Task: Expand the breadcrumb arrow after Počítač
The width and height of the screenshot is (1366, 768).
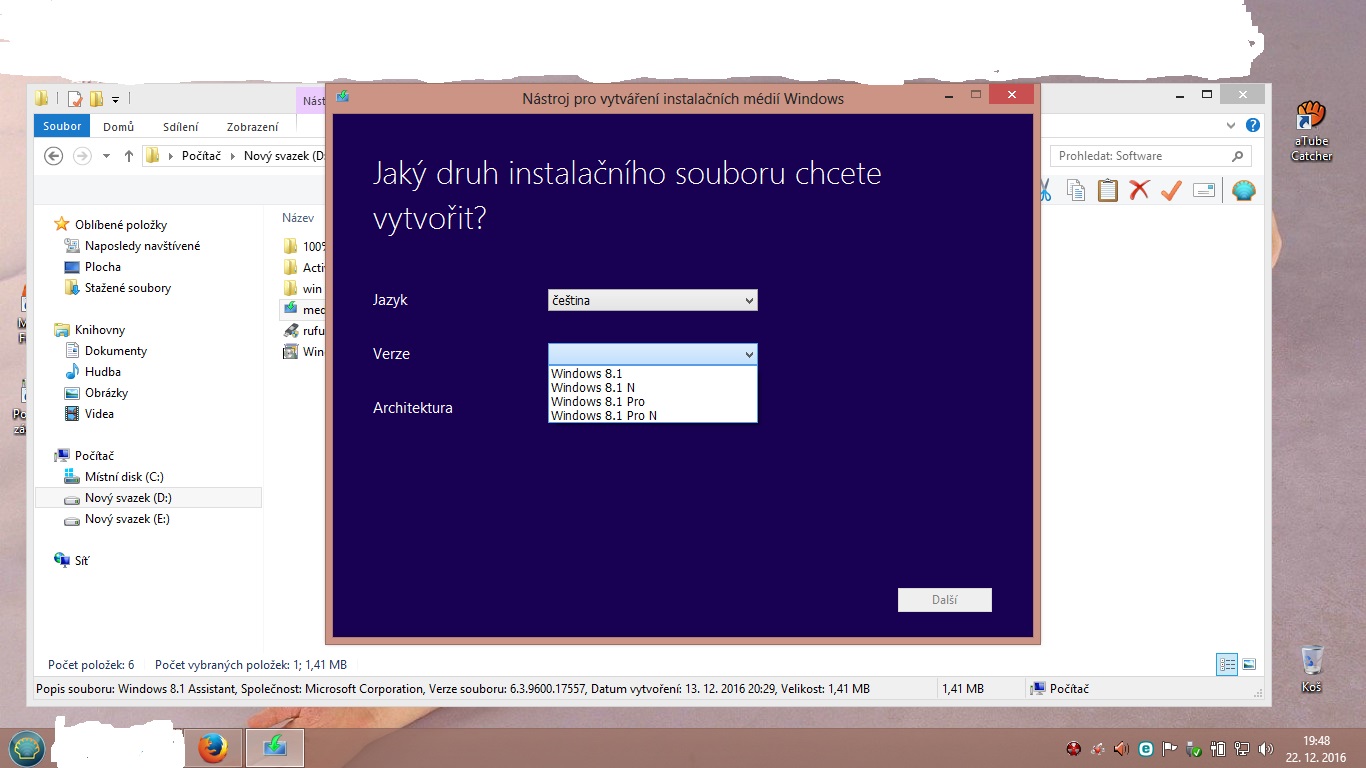Action: click(x=235, y=156)
